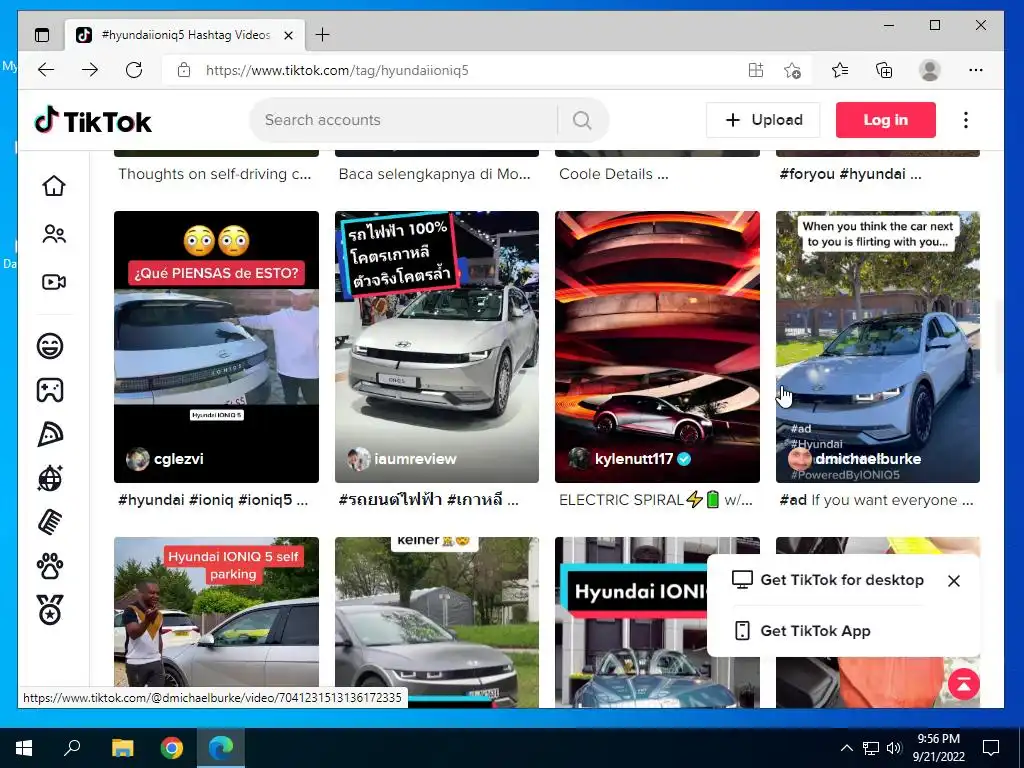Click the apps available icon in address bar
Screen dimensions: 1024x768
[x=756, y=70]
